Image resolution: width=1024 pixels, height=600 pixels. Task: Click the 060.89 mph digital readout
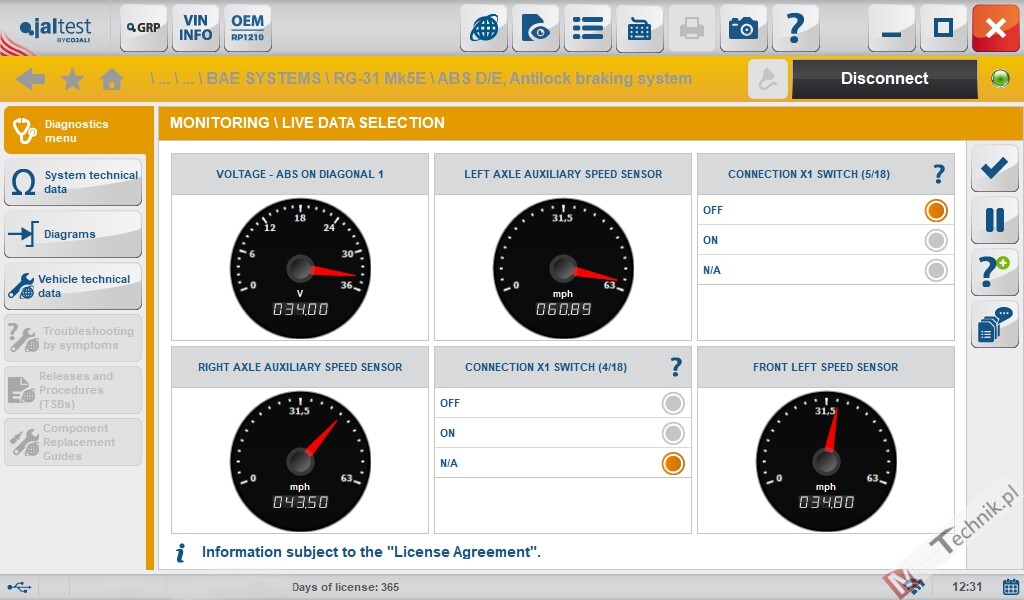point(563,309)
